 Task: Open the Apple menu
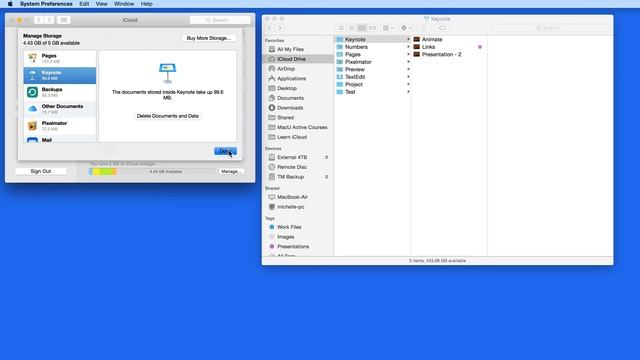click(x=10, y=4)
